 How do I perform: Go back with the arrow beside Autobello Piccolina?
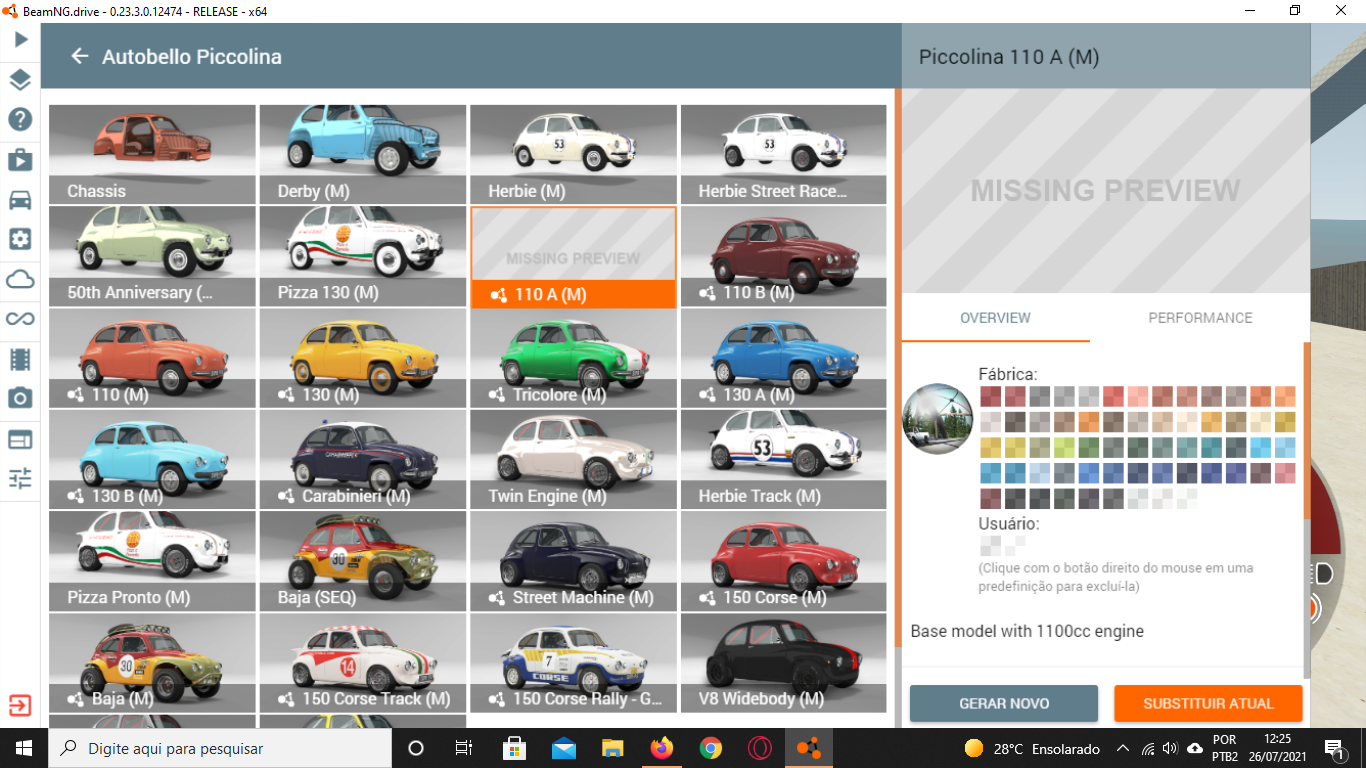(x=80, y=57)
